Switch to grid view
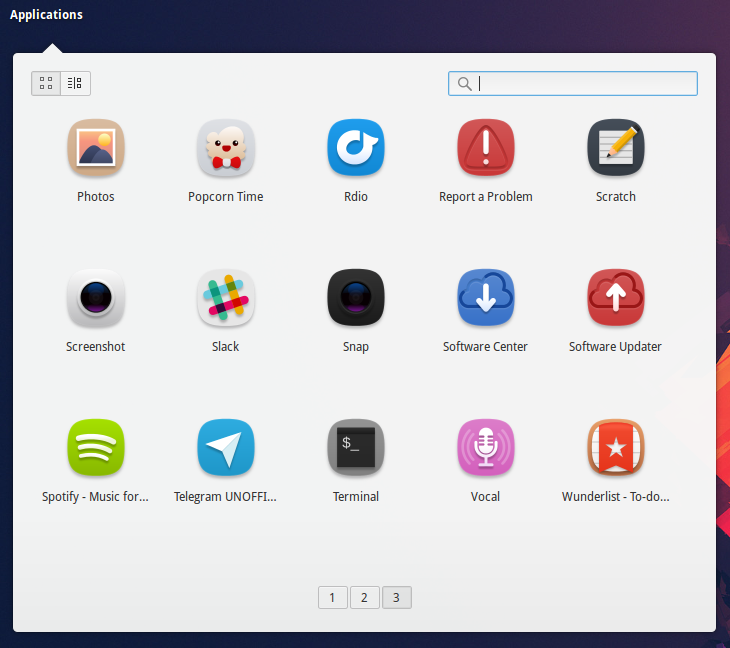730x648 pixels. 46,83
